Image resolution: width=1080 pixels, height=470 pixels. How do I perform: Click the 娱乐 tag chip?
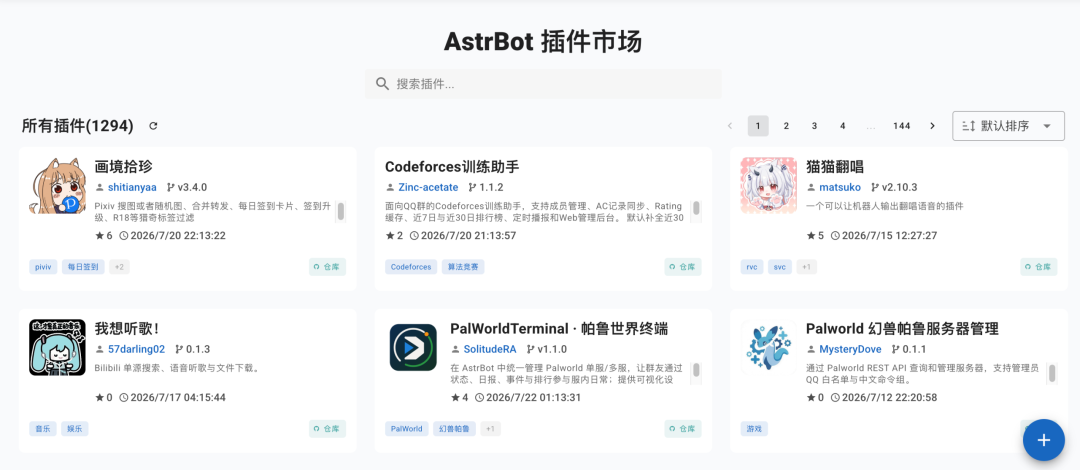pyautogui.click(x=75, y=429)
